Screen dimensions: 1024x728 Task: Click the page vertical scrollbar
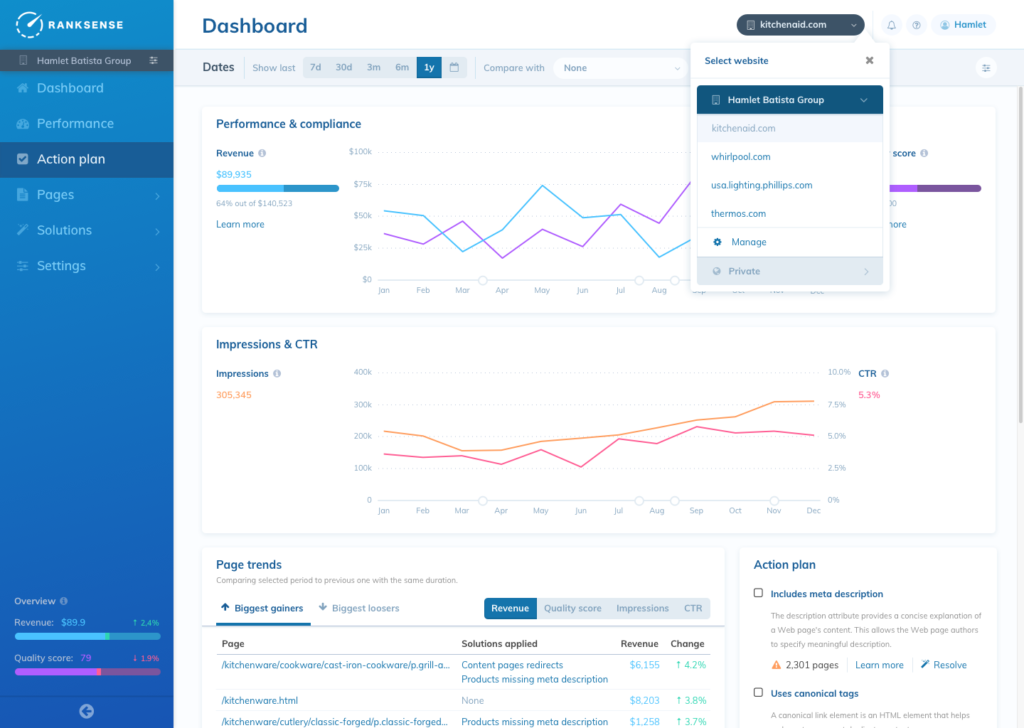click(1020, 255)
